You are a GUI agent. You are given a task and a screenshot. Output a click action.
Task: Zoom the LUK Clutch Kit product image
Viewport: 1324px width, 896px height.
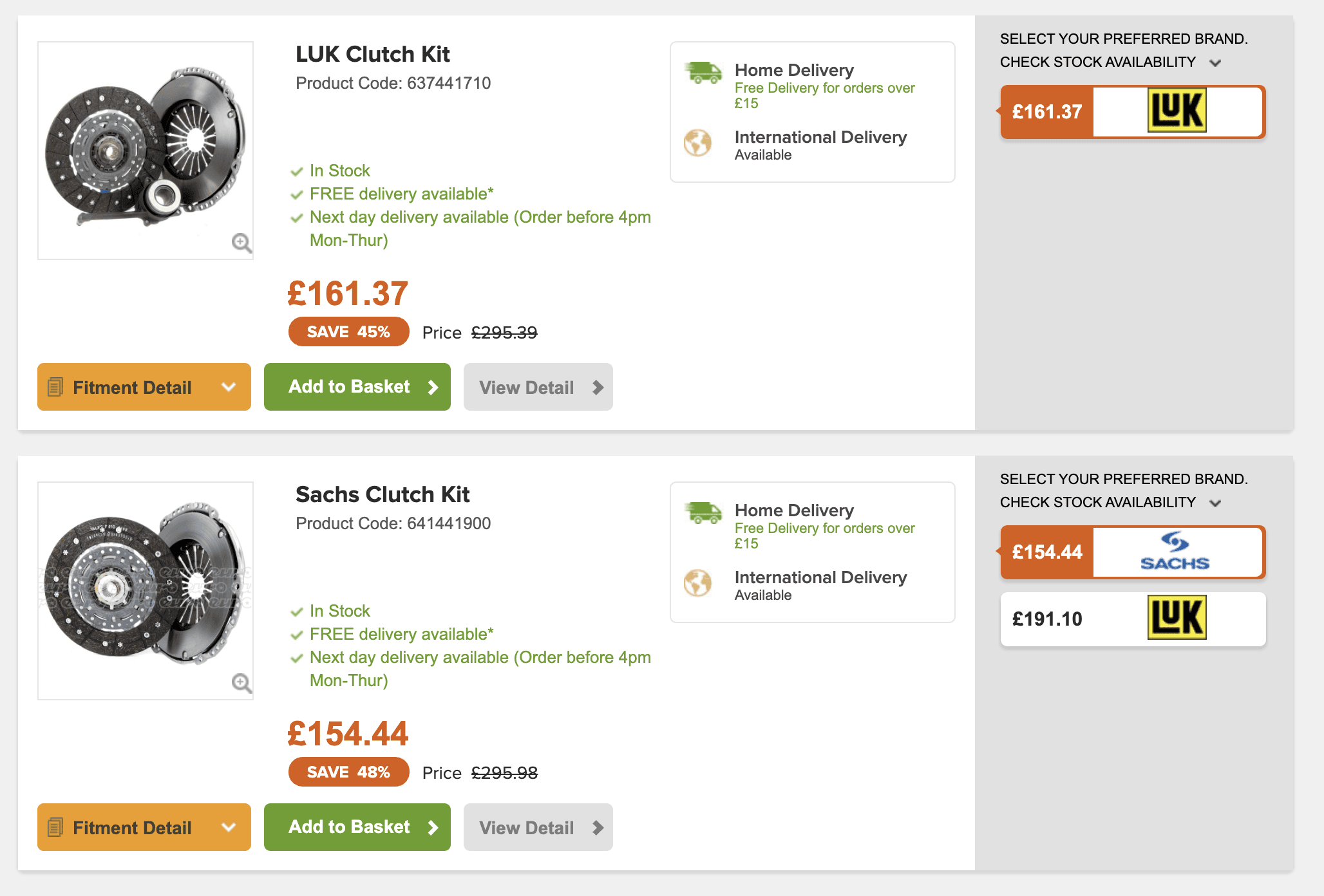[x=241, y=243]
